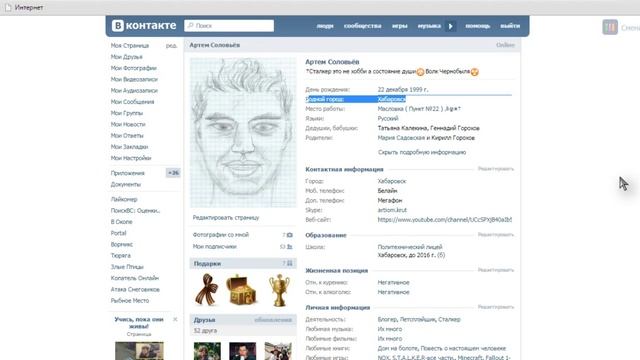The height and width of the screenshot is (360, 640).
Task: Close the 'Учись, пока они живы' ad
Action: (175, 319)
